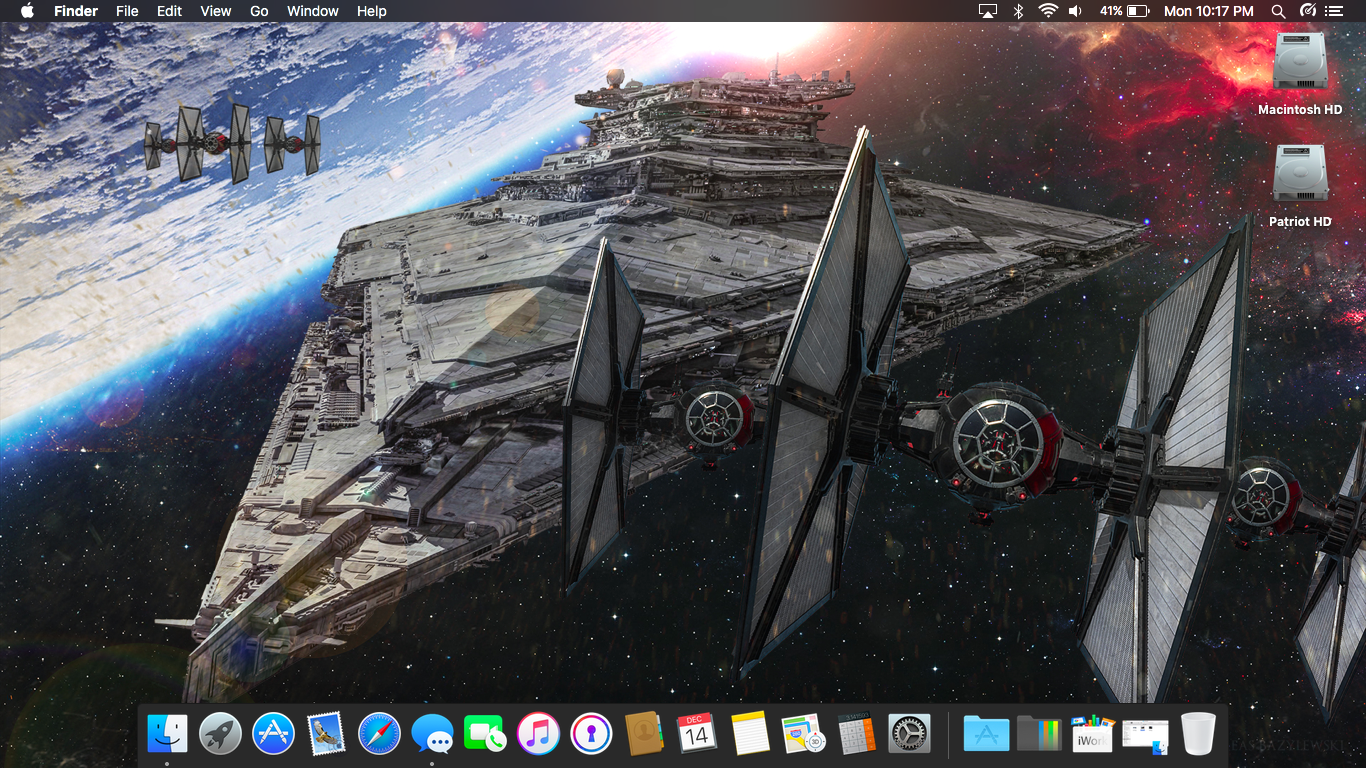Select the Macintosh HD desktop drive
The width and height of the screenshot is (1366, 768).
[1300, 74]
